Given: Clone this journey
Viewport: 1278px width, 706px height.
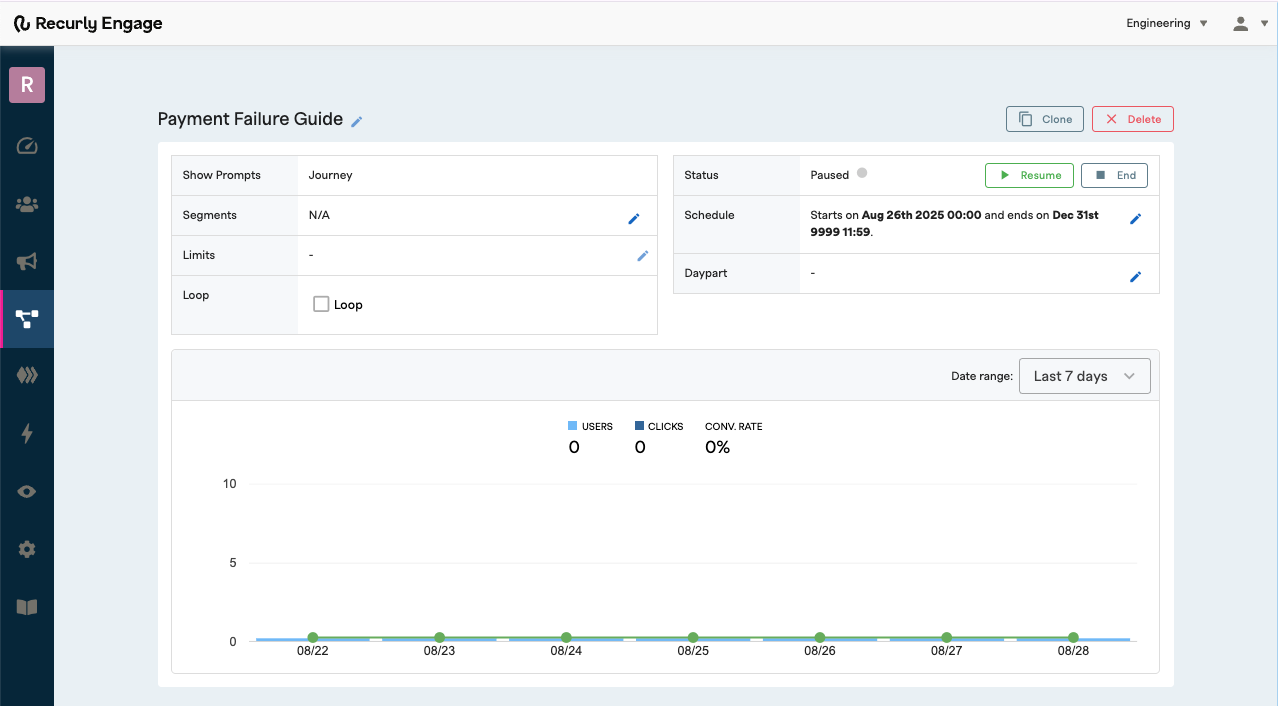Looking at the screenshot, I should 1045,119.
